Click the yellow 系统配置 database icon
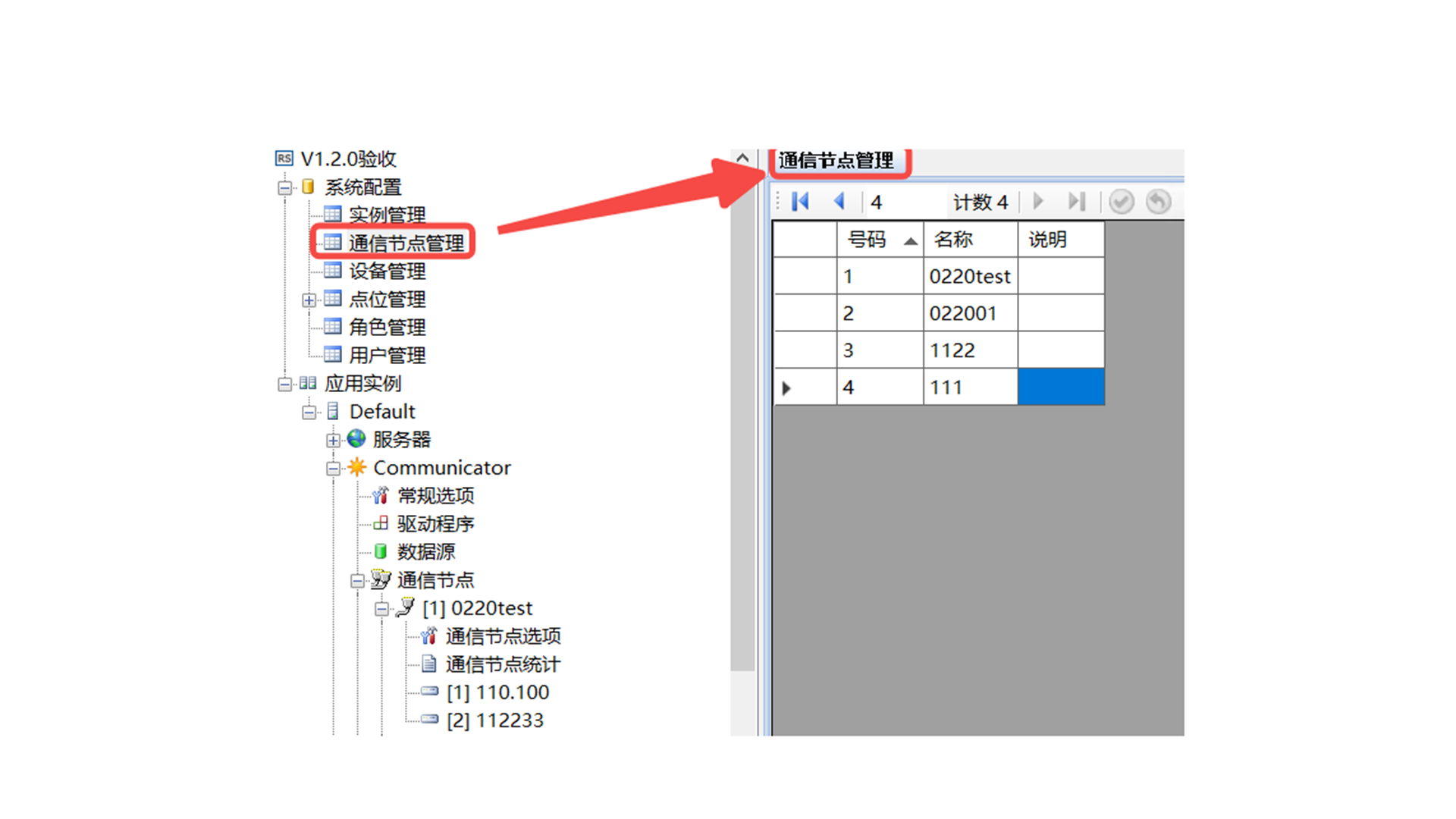 (308, 187)
